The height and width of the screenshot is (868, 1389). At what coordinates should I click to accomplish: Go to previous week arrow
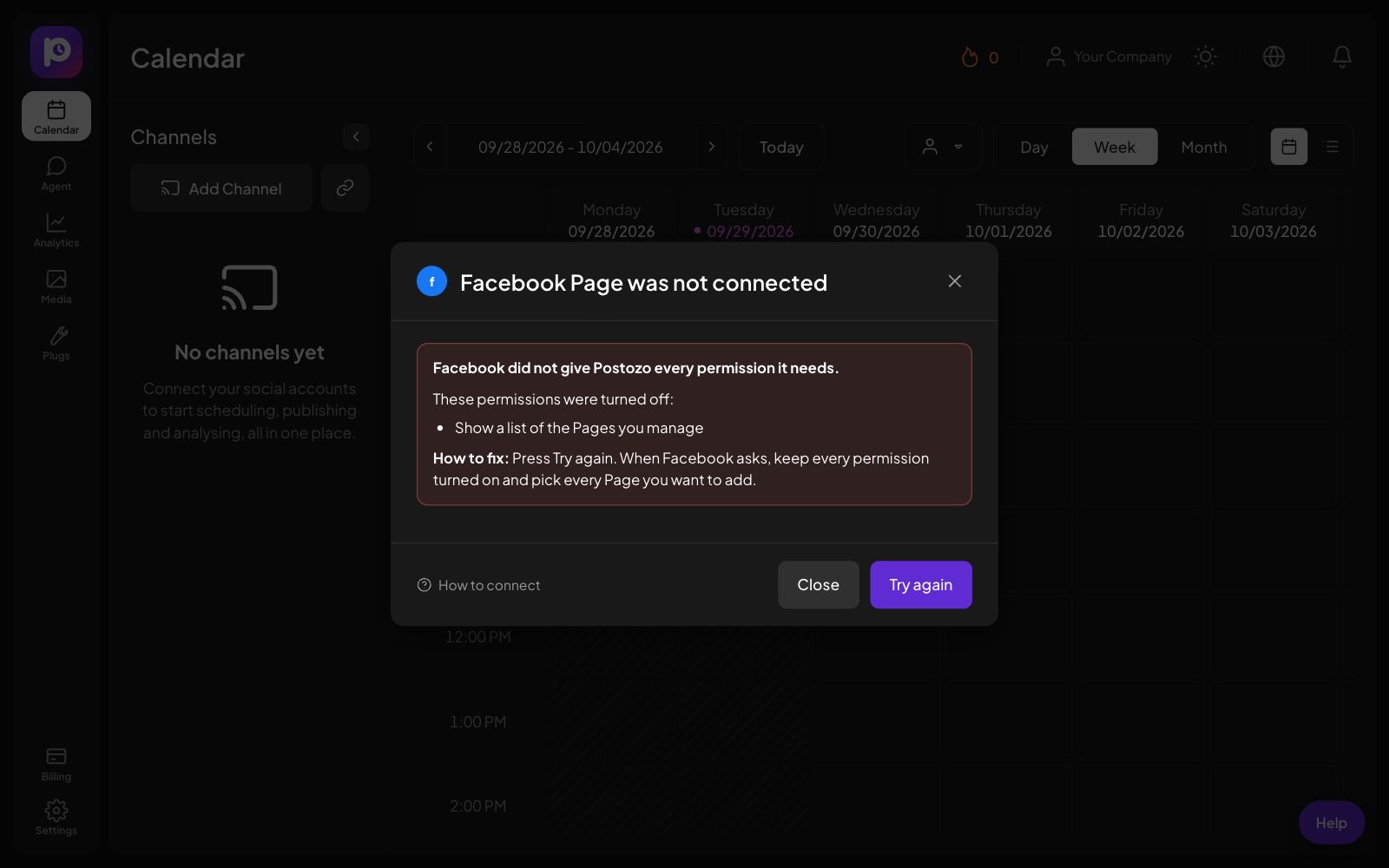[430, 147]
